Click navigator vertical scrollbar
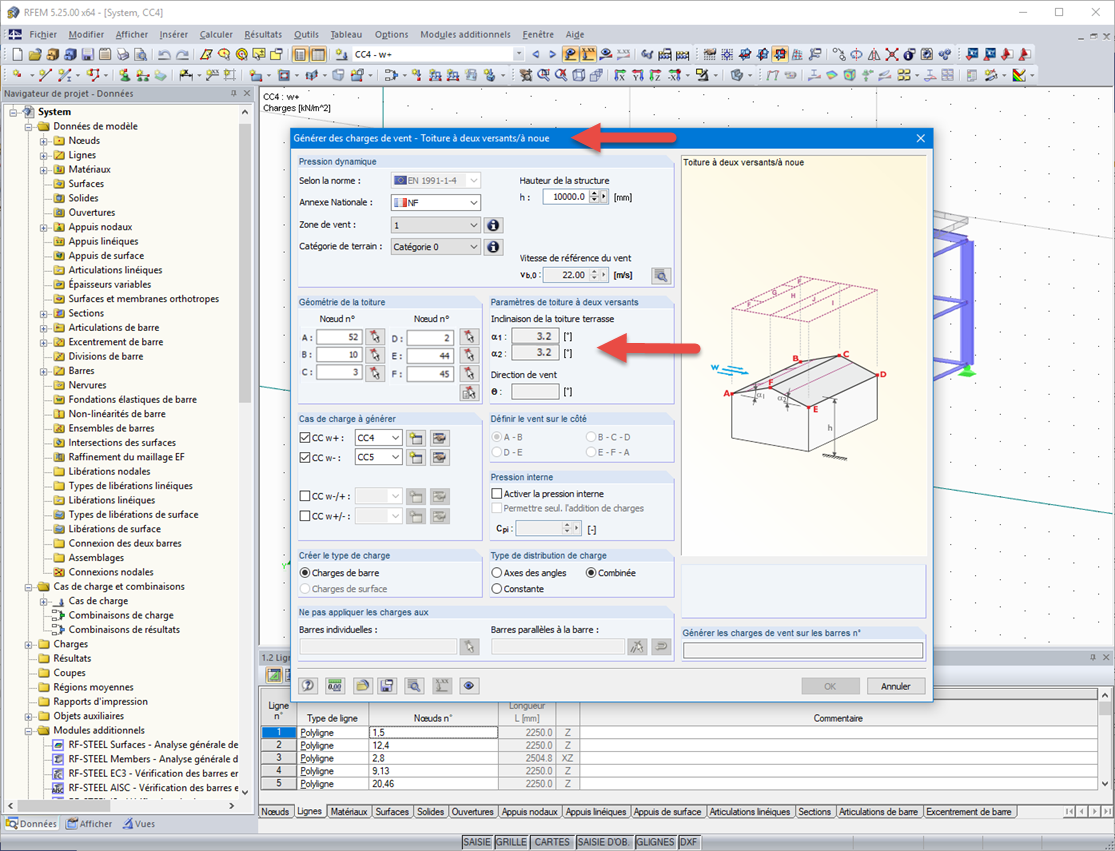Image resolution: width=1115 pixels, height=851 pixels. click(x=245, y=263)
